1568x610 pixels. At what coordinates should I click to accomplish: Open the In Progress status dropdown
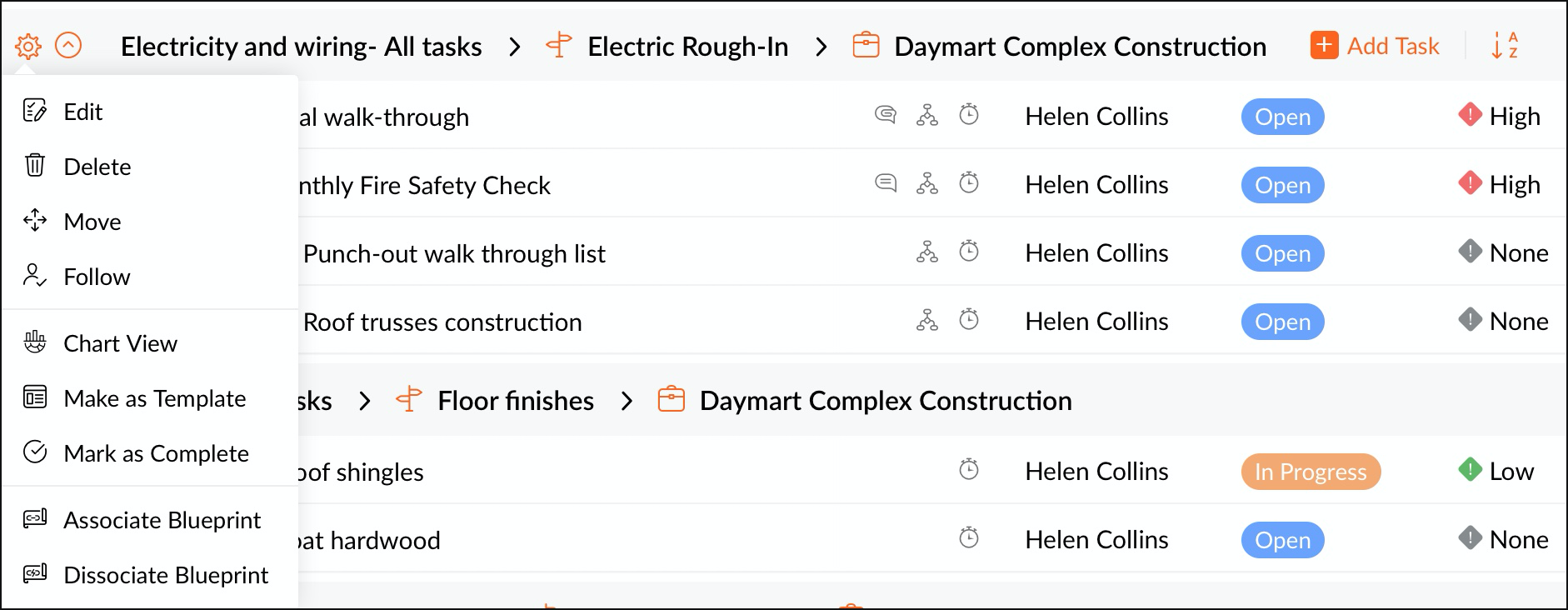[x=1311, y=472]
